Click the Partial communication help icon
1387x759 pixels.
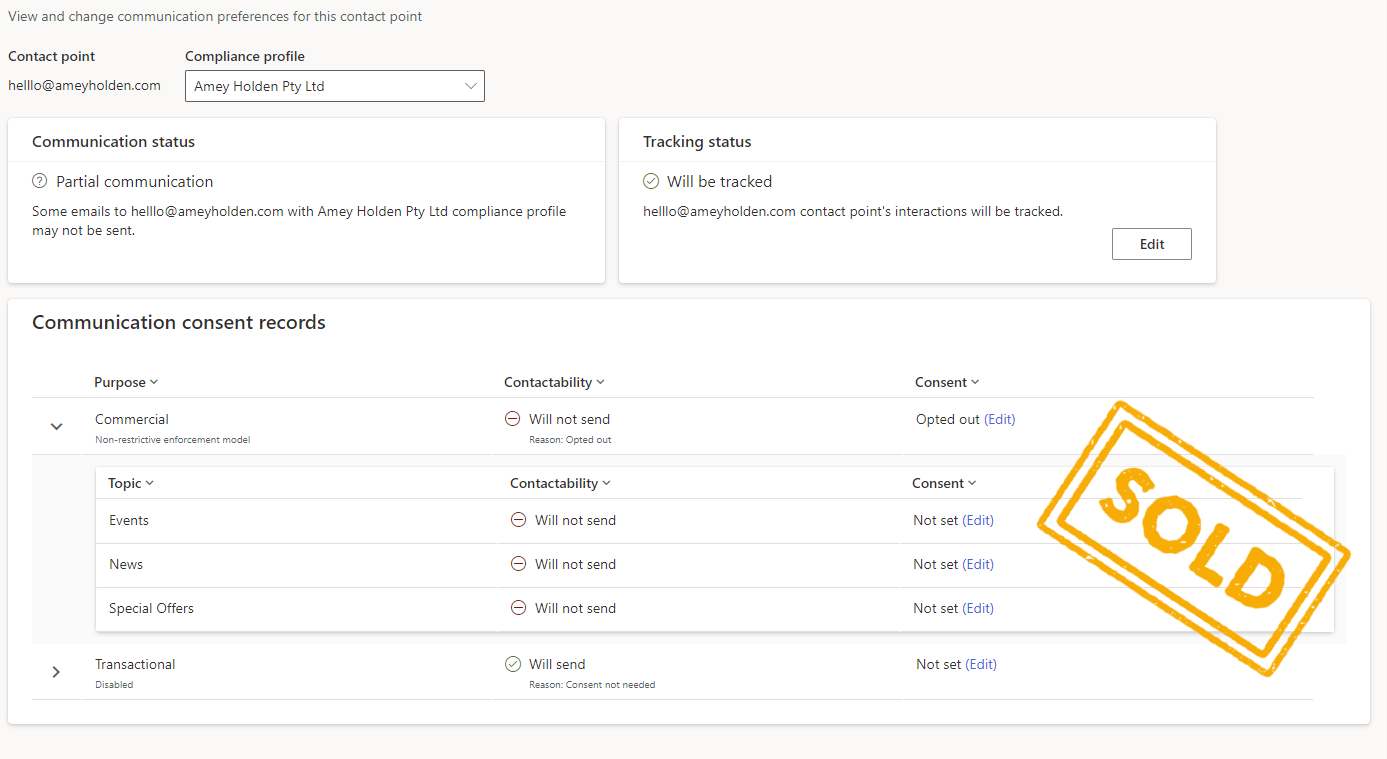38,182
